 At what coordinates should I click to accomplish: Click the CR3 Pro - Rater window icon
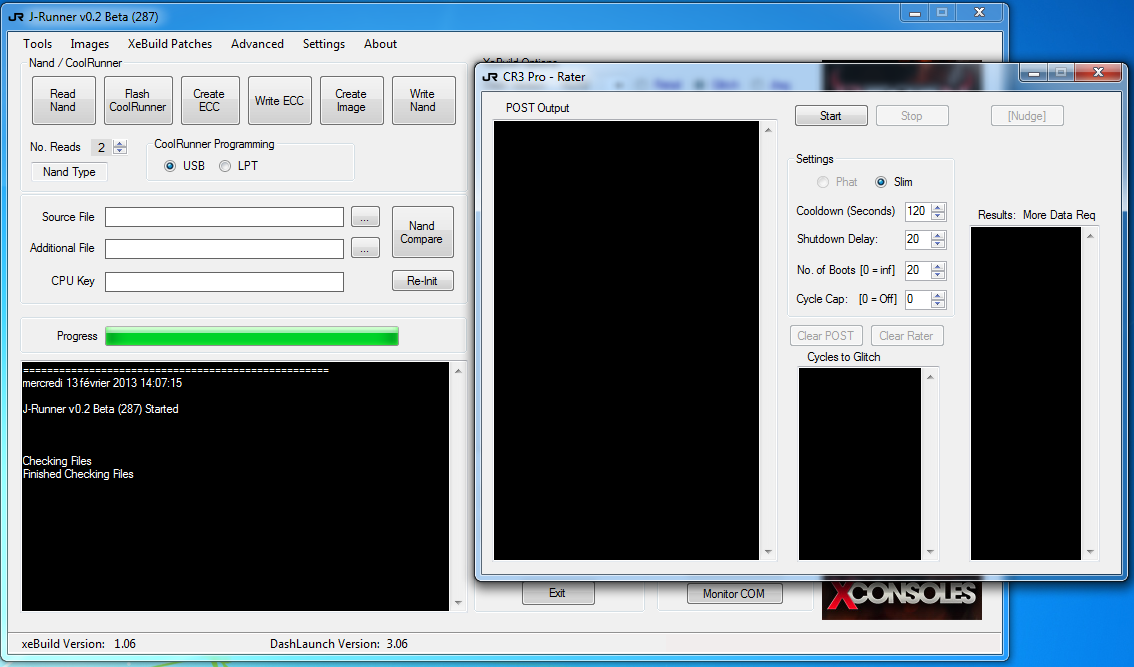point(490,77)
